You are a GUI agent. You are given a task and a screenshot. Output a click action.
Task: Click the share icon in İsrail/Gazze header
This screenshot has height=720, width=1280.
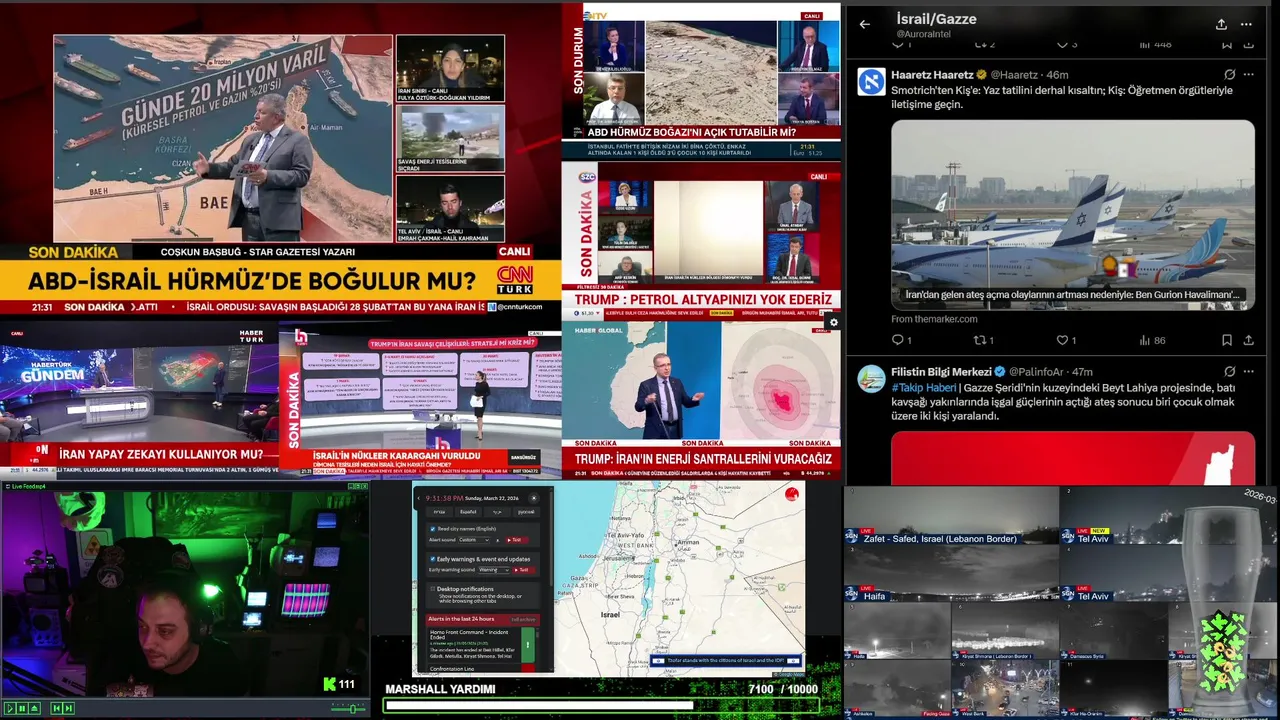click(1221, 24)
